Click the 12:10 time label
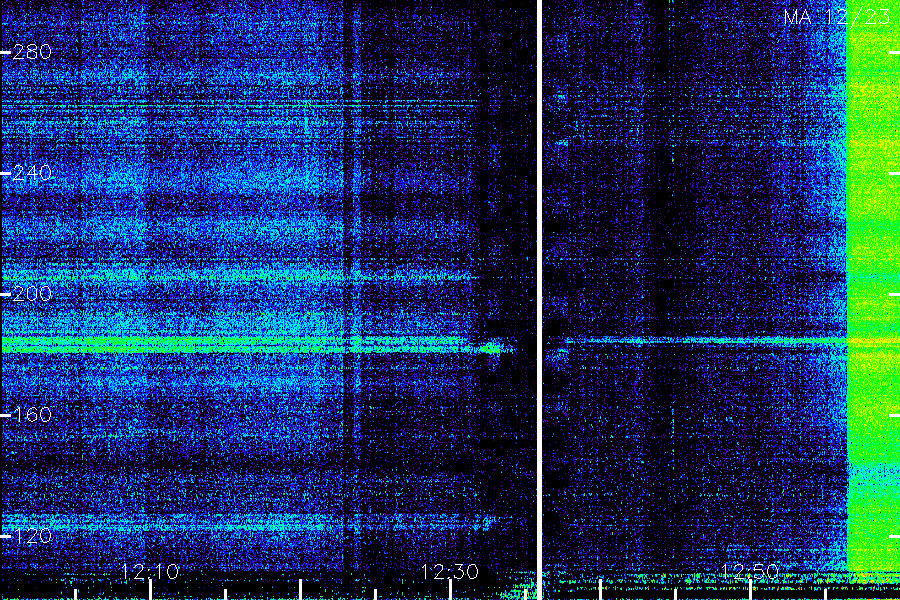900x600 pixels. click(150, 571)
